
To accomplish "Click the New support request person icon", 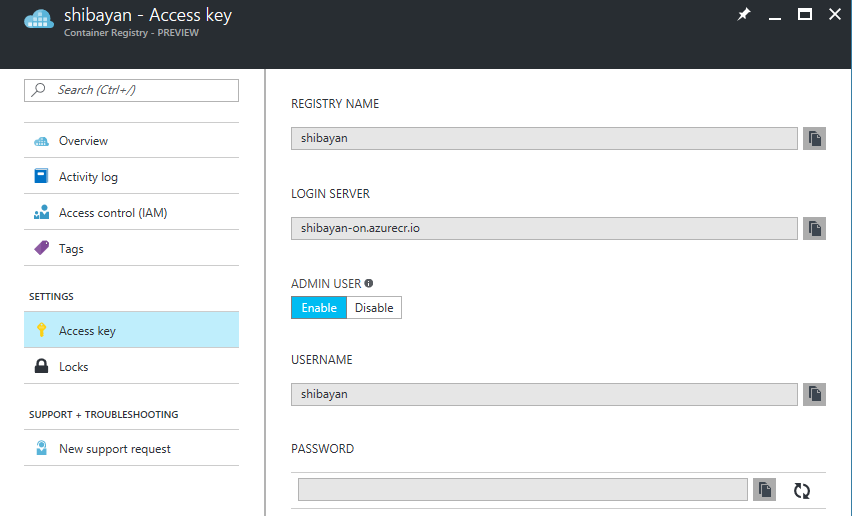I will click(41, 448).
